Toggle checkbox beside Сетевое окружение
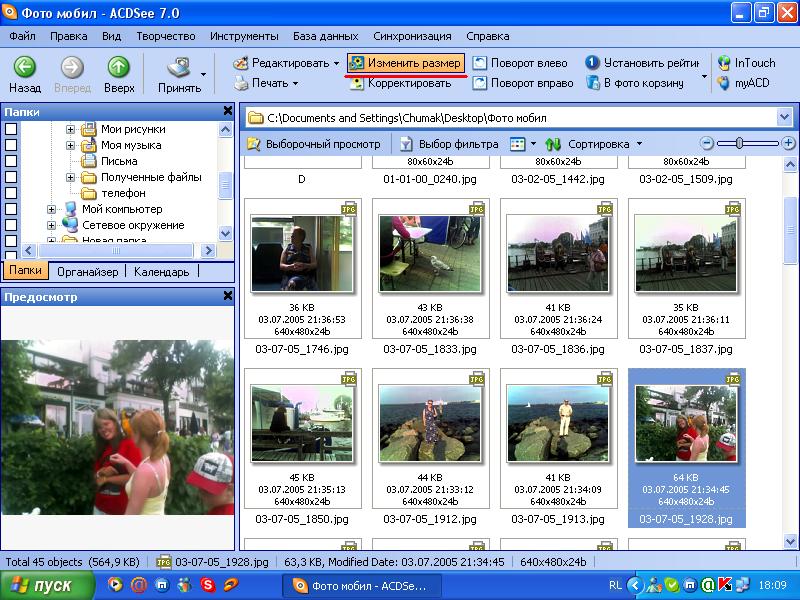Screen dimensions: 800x600 [x=11, y=225]
